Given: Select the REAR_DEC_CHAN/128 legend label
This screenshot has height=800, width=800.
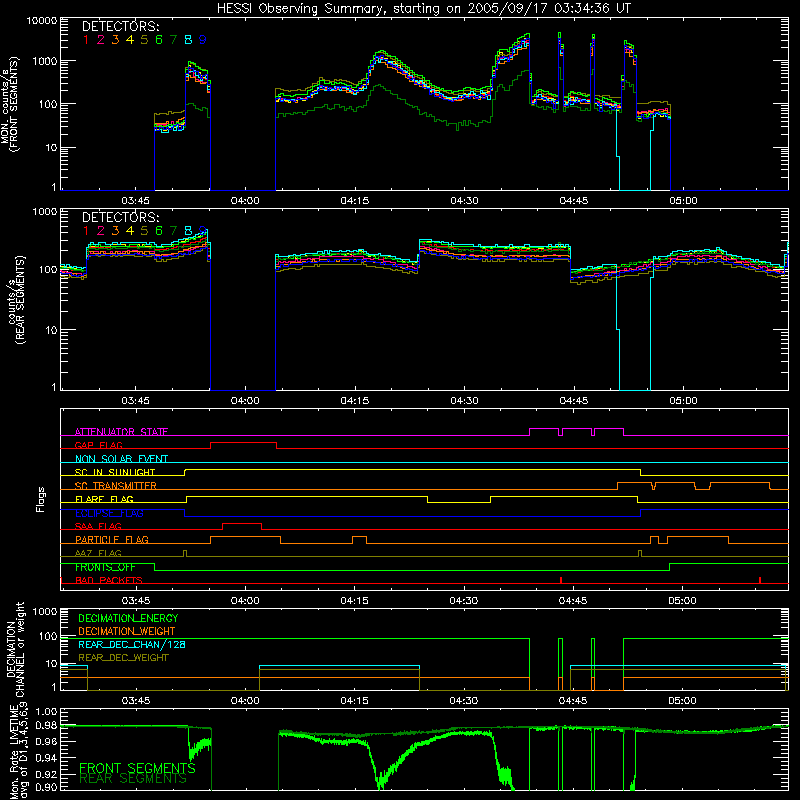Looking at the screenshot, I should pyautogui.click(x=132, y=645).
